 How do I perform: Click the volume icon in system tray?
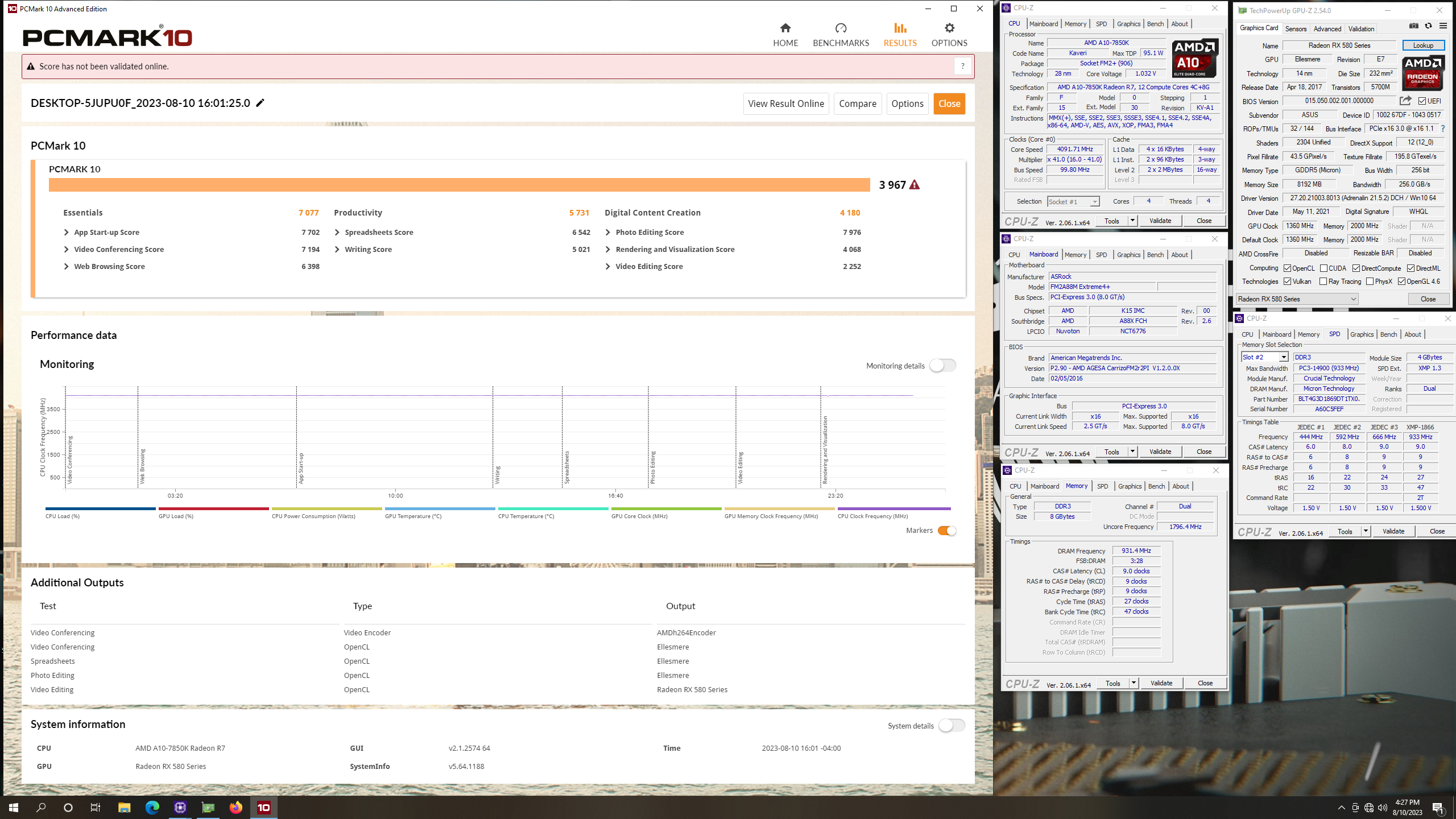click(x=1383, y=808)
